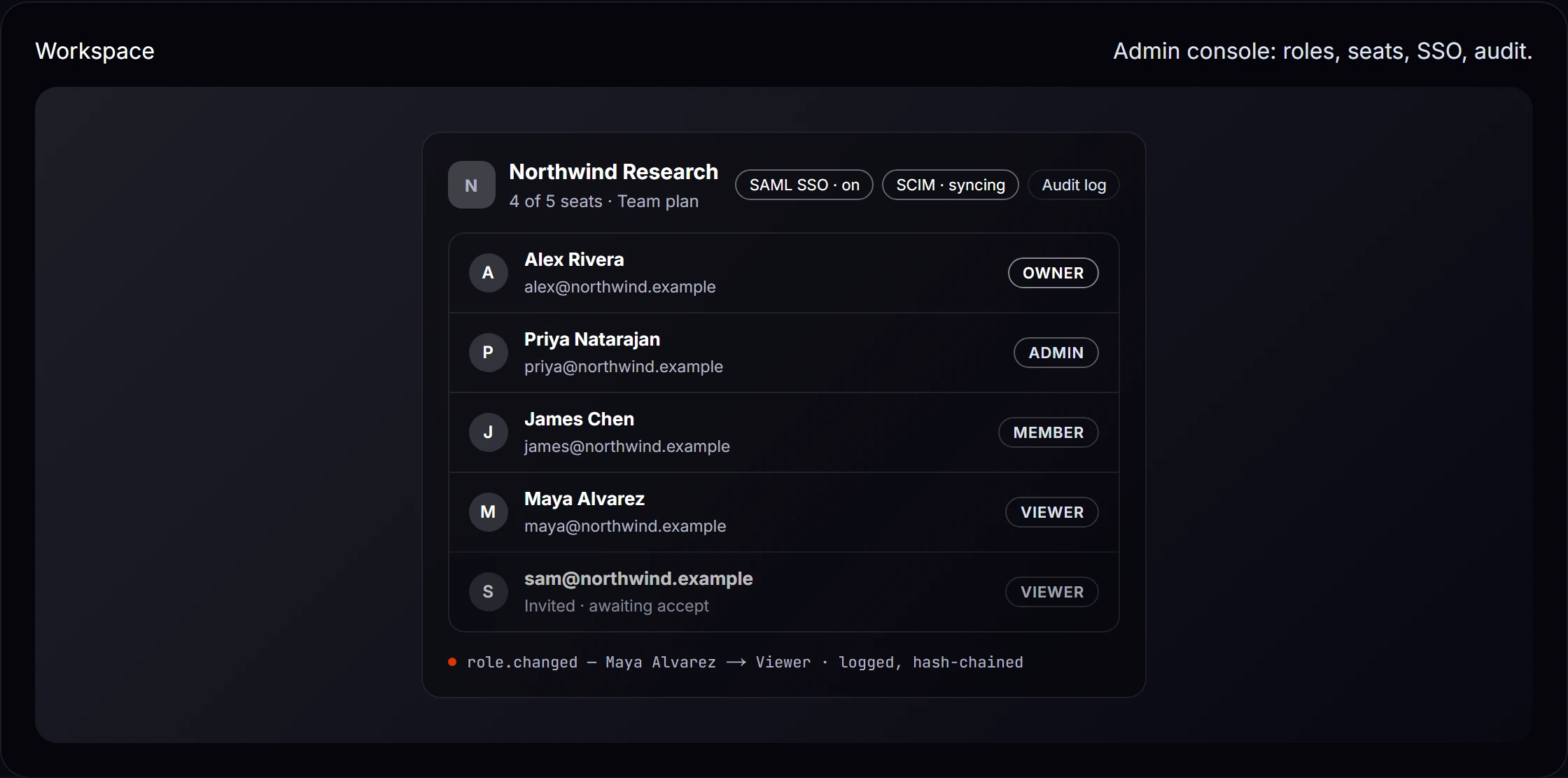The image size is (1568, 778).
Task: Click Invited · awaiting accept status
Action: point(616,606)
